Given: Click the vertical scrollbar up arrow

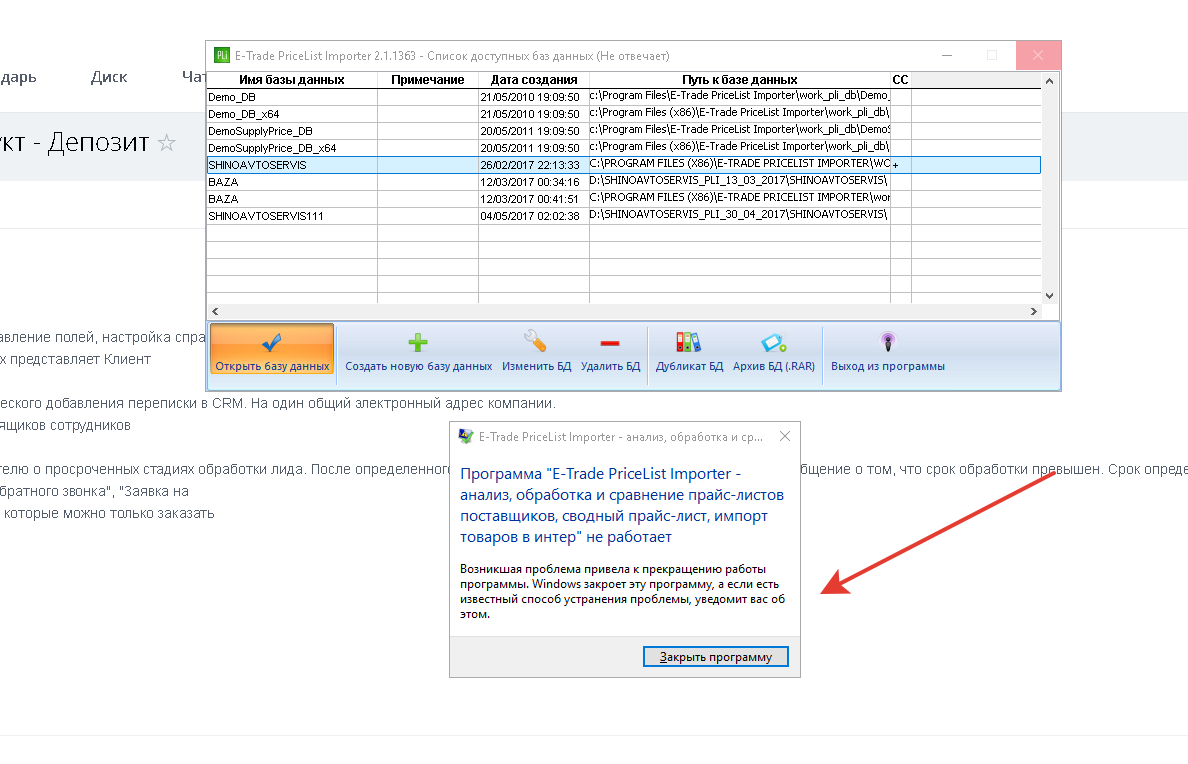Looking at the screenshot, I should (1049, 81).
